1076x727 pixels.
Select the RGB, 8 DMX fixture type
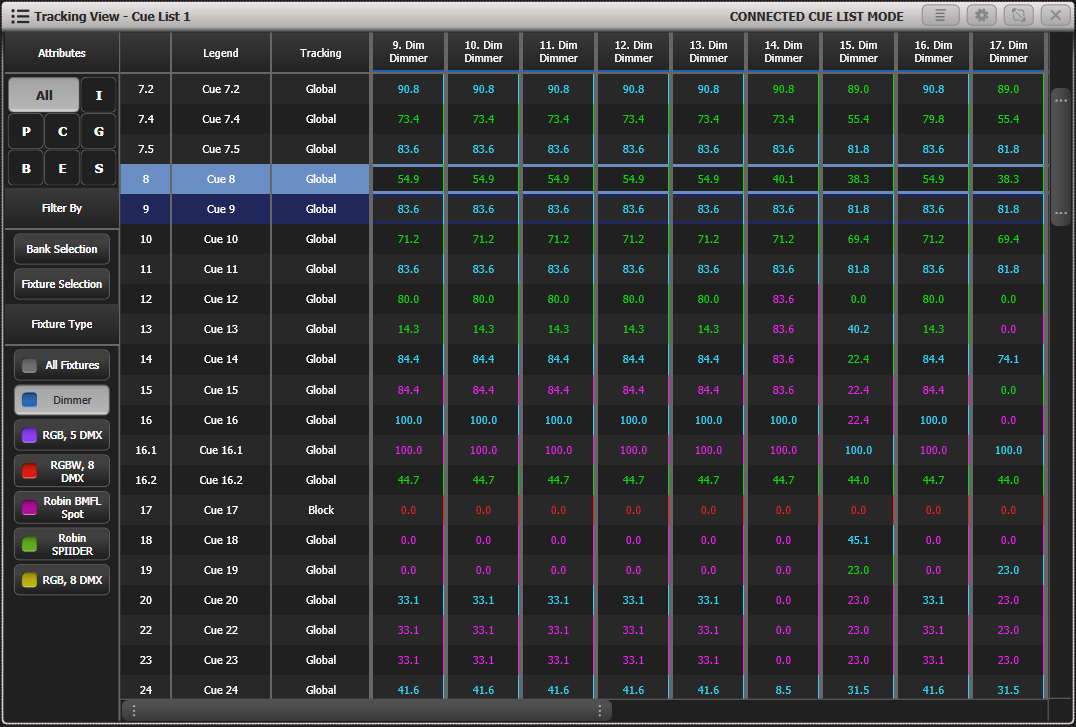coord(61,579)
